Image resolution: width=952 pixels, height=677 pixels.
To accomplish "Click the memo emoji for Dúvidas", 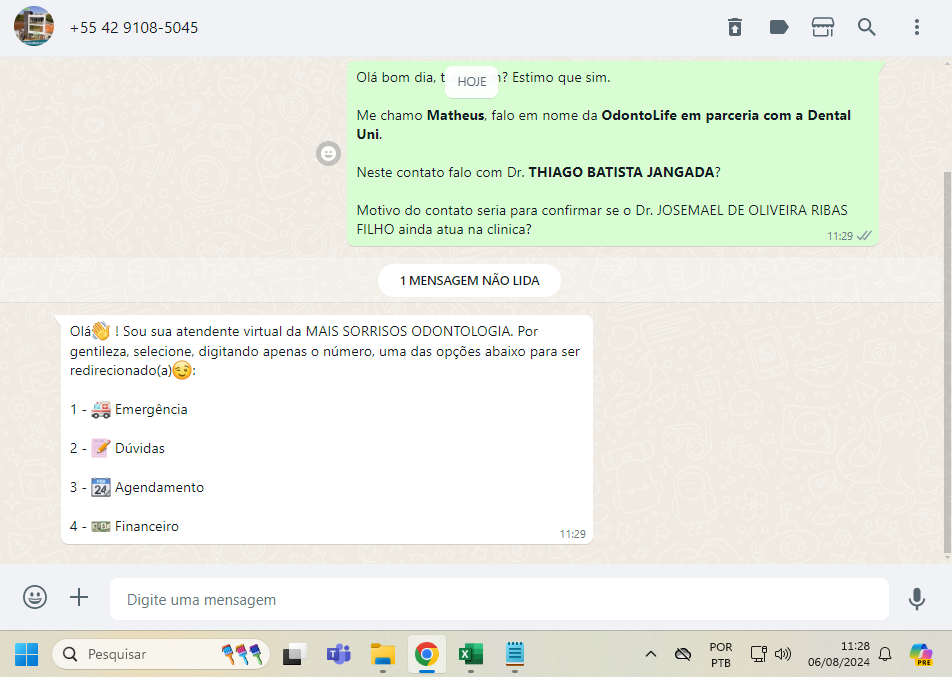I will click(101, 449).
